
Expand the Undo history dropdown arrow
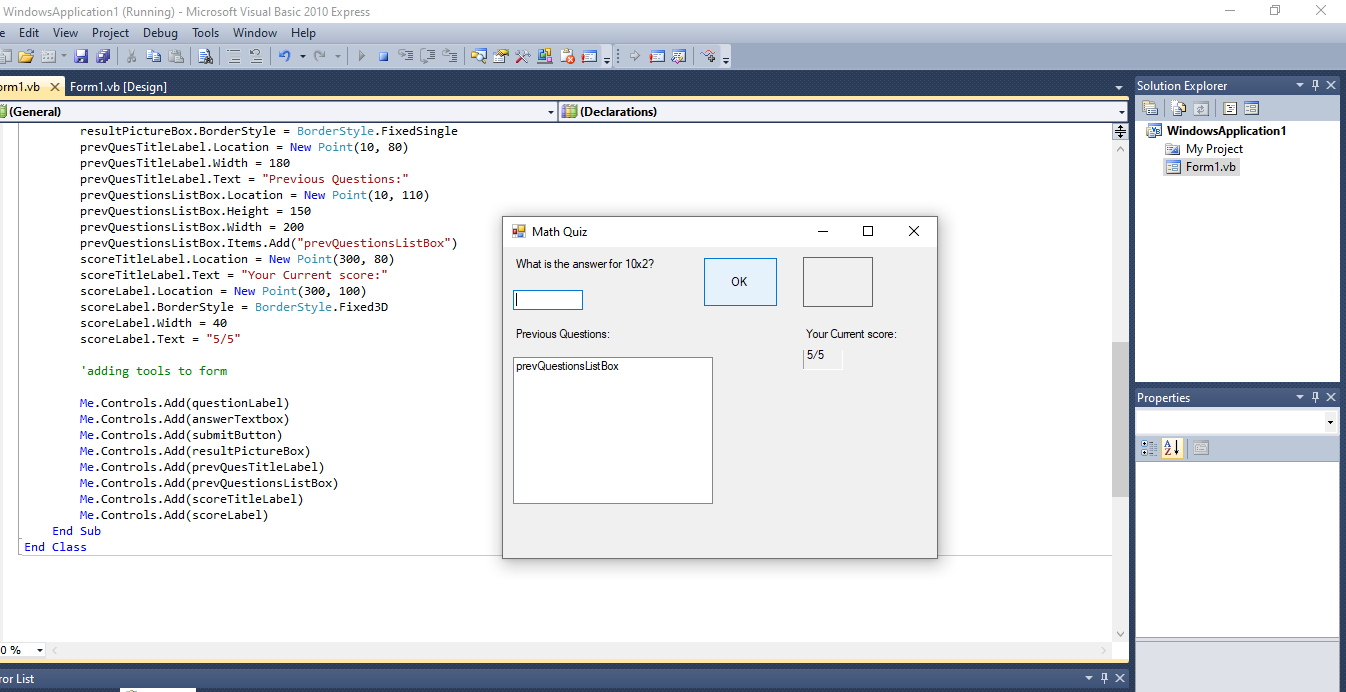[301, 56]
